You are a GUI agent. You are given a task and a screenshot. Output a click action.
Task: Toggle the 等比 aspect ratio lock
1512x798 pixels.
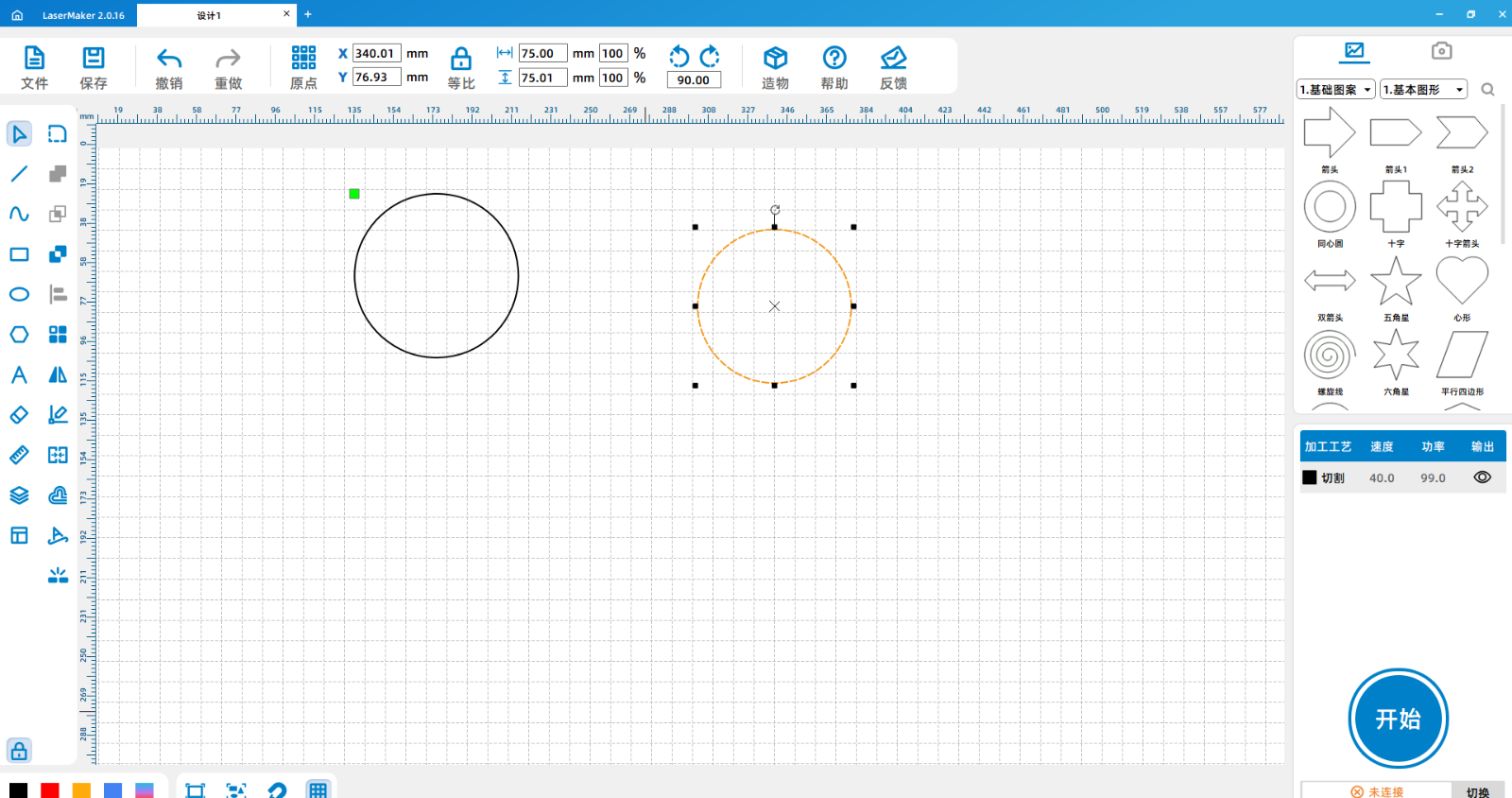pos(460,67)
